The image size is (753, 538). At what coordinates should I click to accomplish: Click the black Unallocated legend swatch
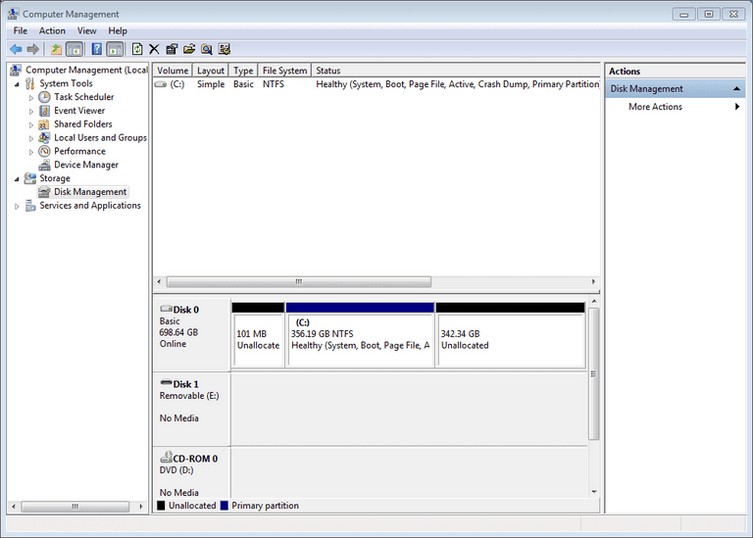tap(161, 505)
